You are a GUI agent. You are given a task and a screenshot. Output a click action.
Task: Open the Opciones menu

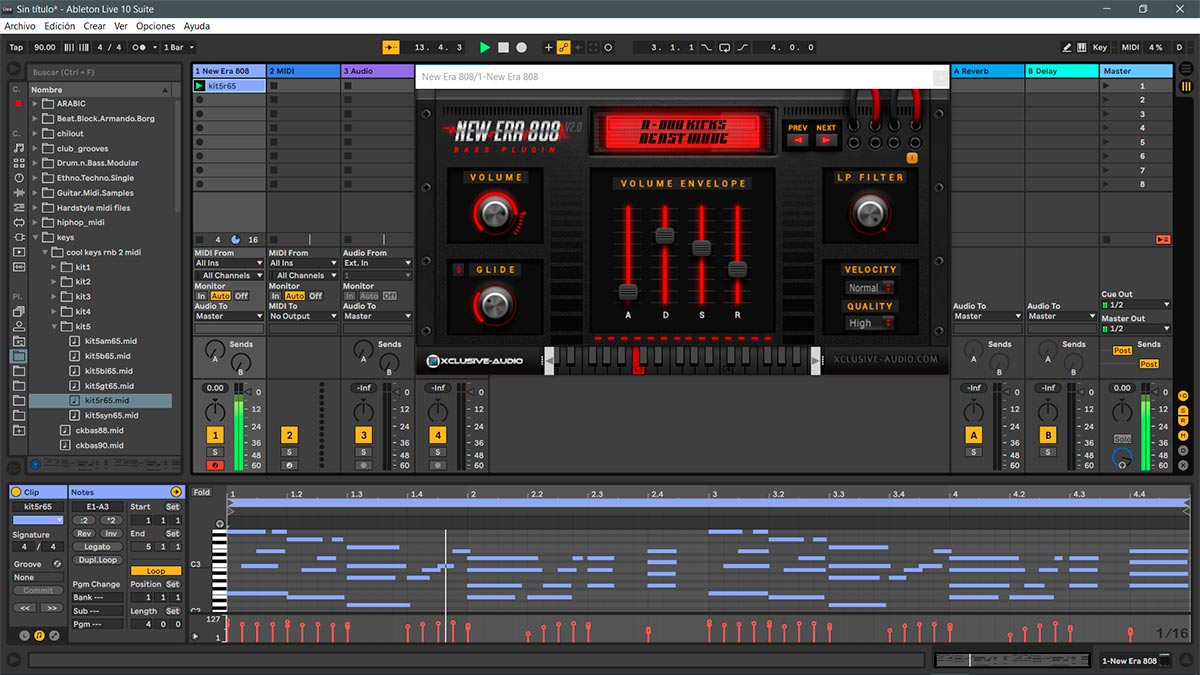(x=155, y=26)
